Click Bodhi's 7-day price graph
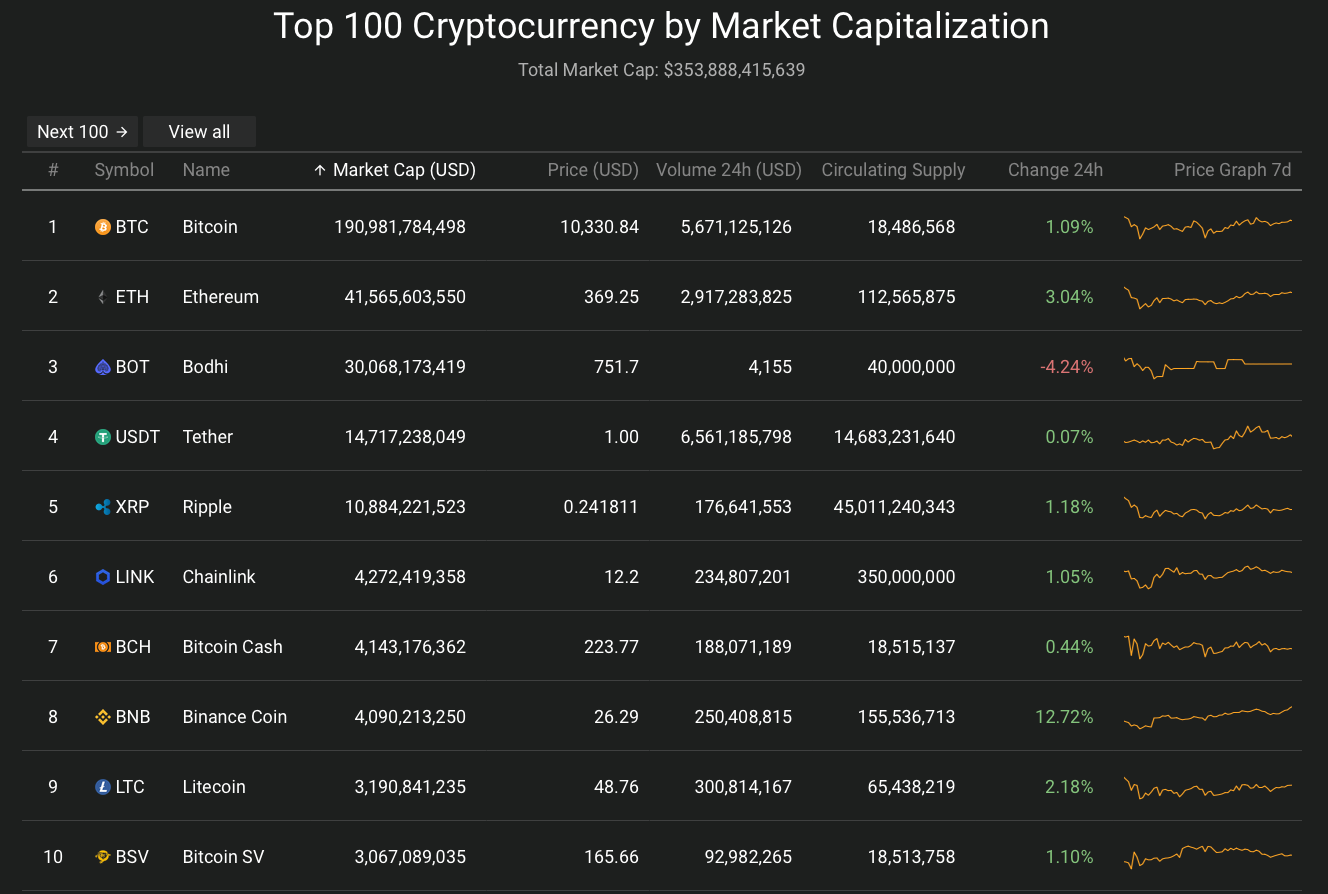The image size is (1328, 894). [1208, 367]
